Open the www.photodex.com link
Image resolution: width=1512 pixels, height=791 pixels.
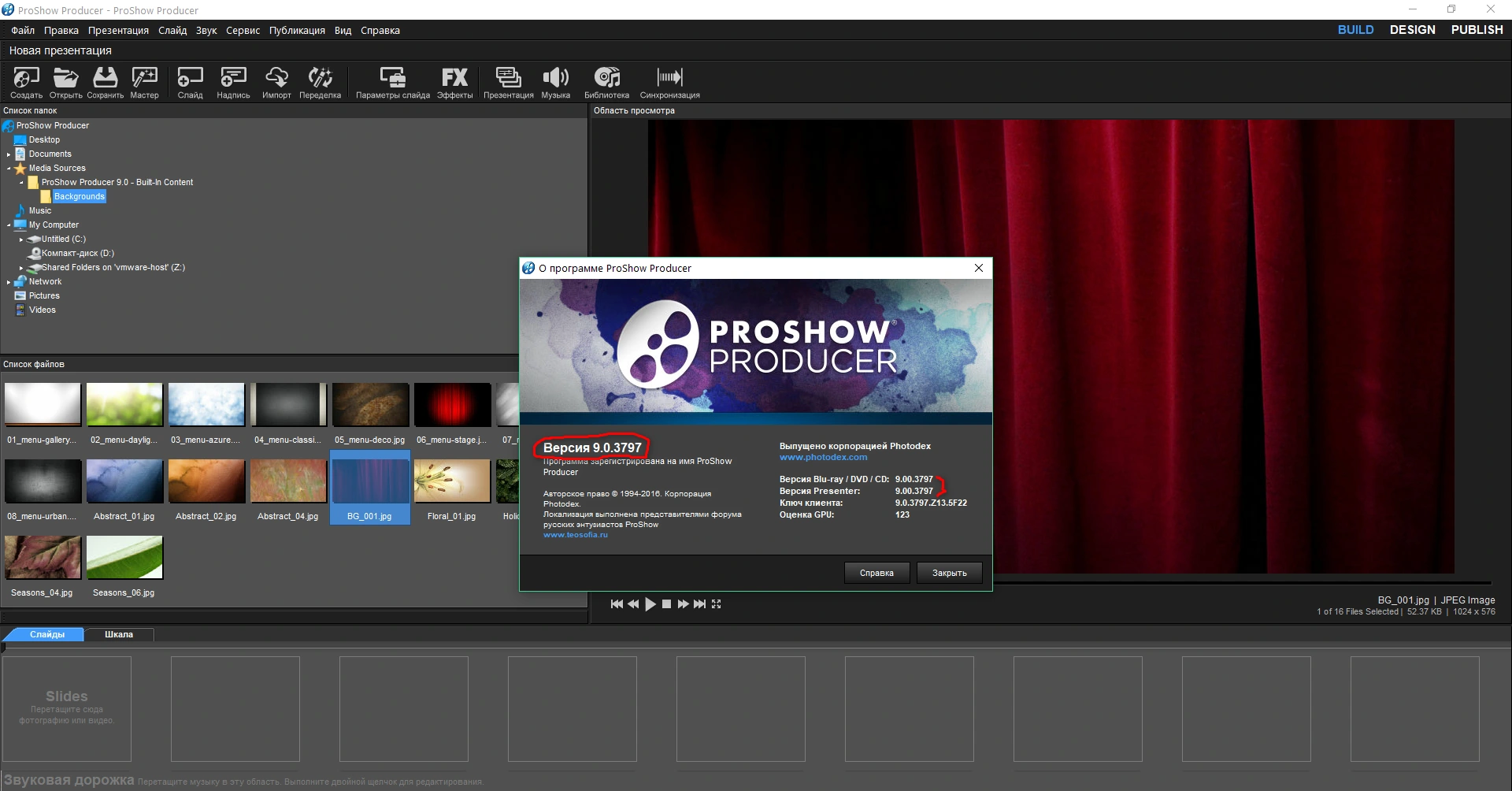point(823,458)
